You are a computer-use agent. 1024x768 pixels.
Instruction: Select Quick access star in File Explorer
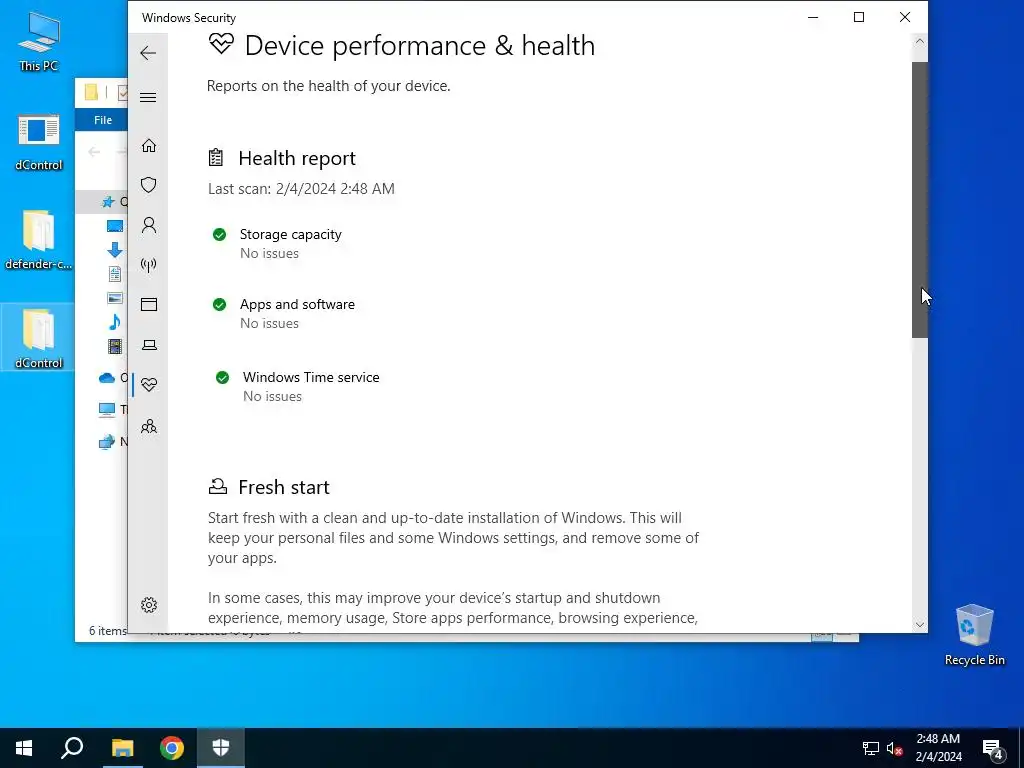tap(108, 202)
